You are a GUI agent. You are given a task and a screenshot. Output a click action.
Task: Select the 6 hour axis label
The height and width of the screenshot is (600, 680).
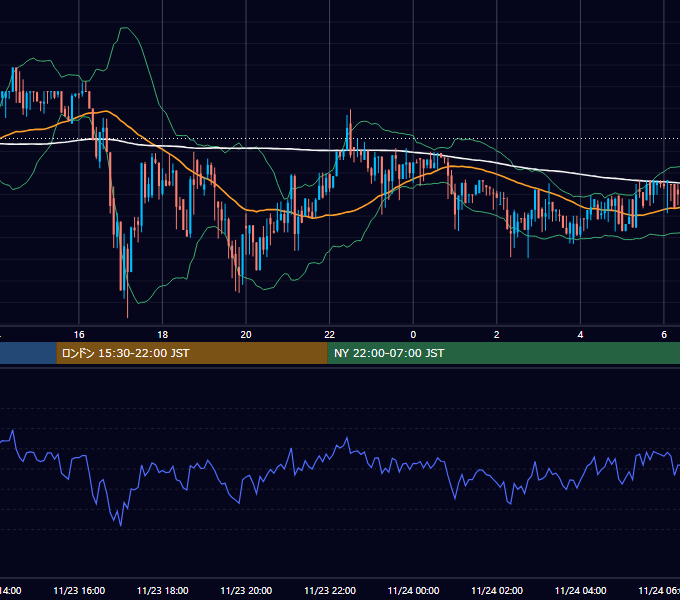(x=664, y=335)
